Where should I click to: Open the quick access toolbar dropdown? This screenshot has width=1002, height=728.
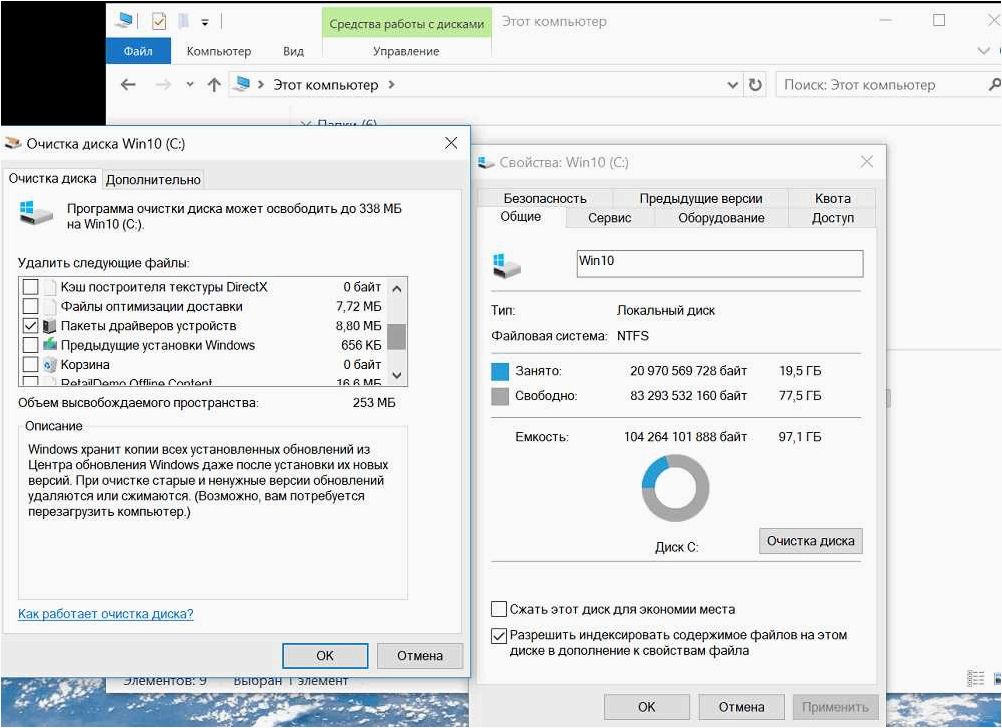[x=205, y=22]
